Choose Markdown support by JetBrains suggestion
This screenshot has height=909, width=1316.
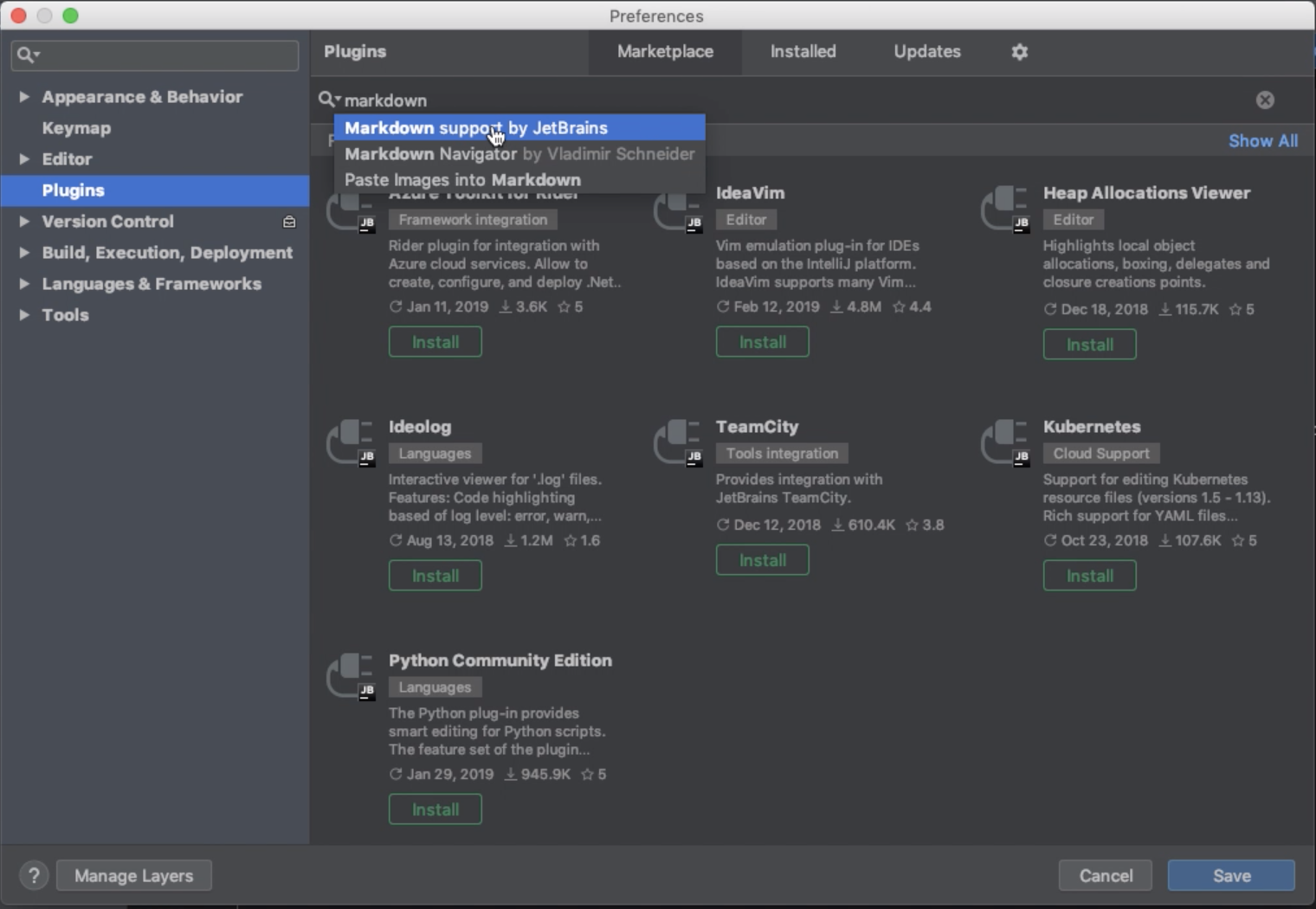[519, 128]
